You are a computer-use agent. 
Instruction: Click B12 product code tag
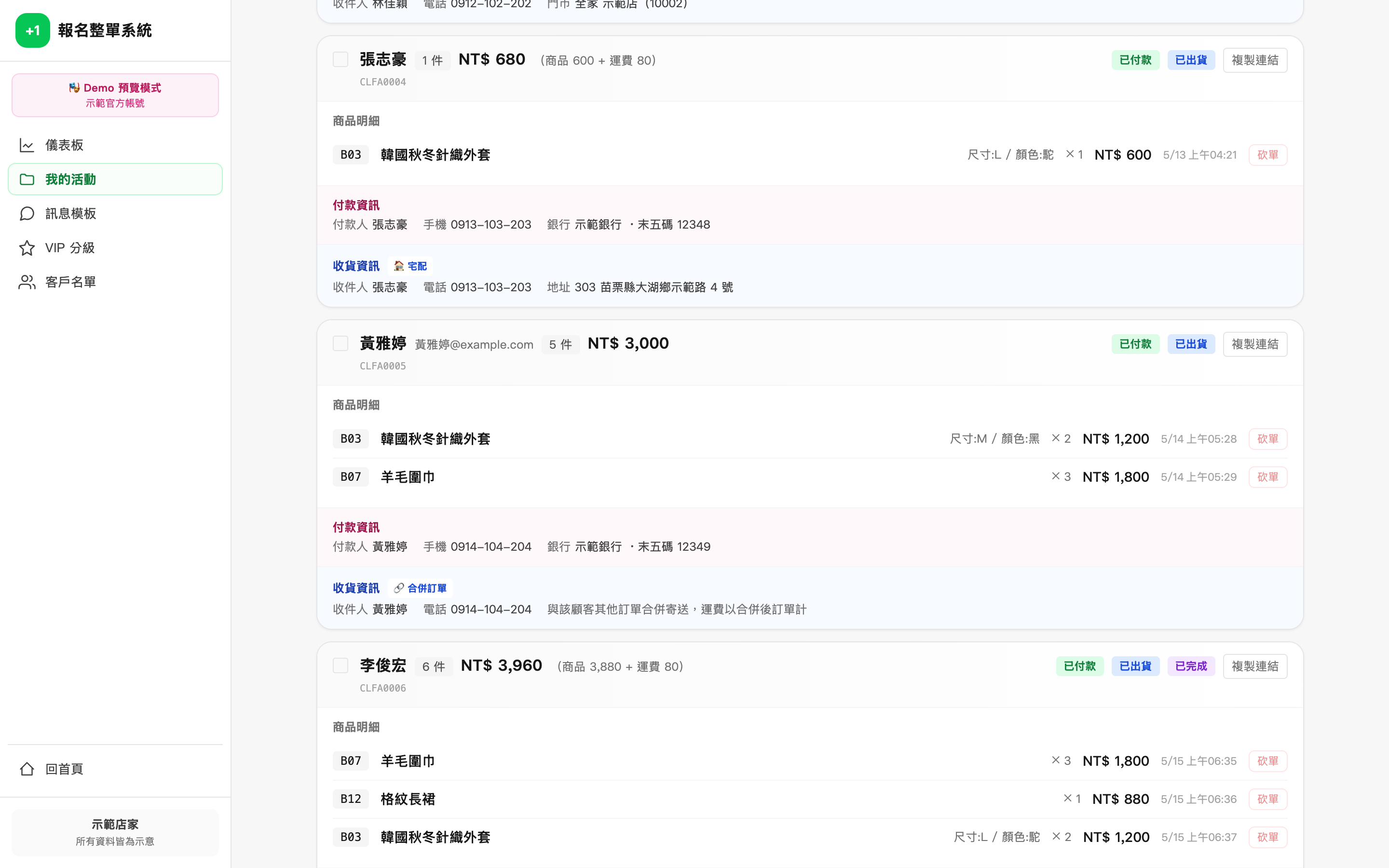coord(351,799)
